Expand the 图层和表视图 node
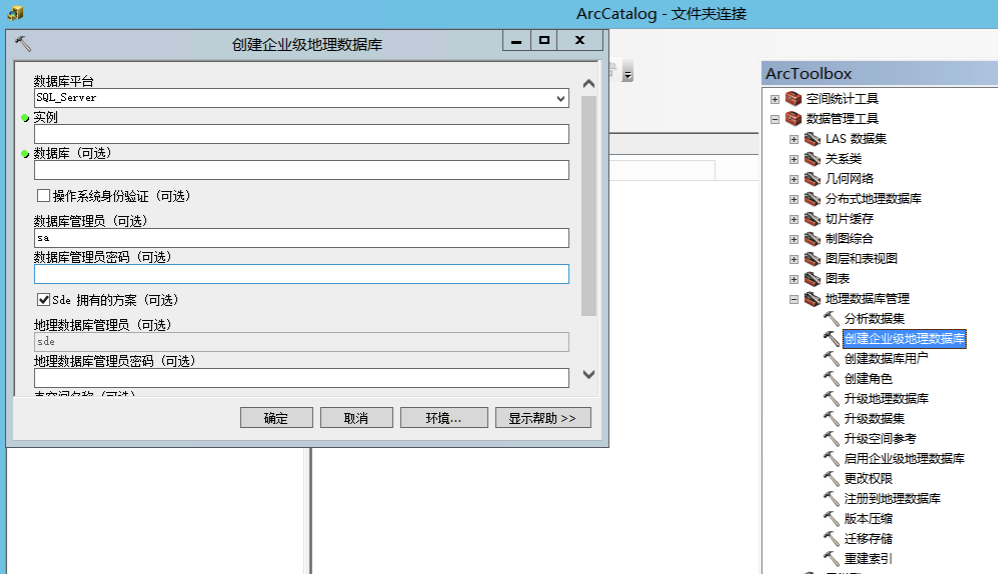The height and width of the screenshot is (574, 998). pyautogui.click(x=794, y=260)
